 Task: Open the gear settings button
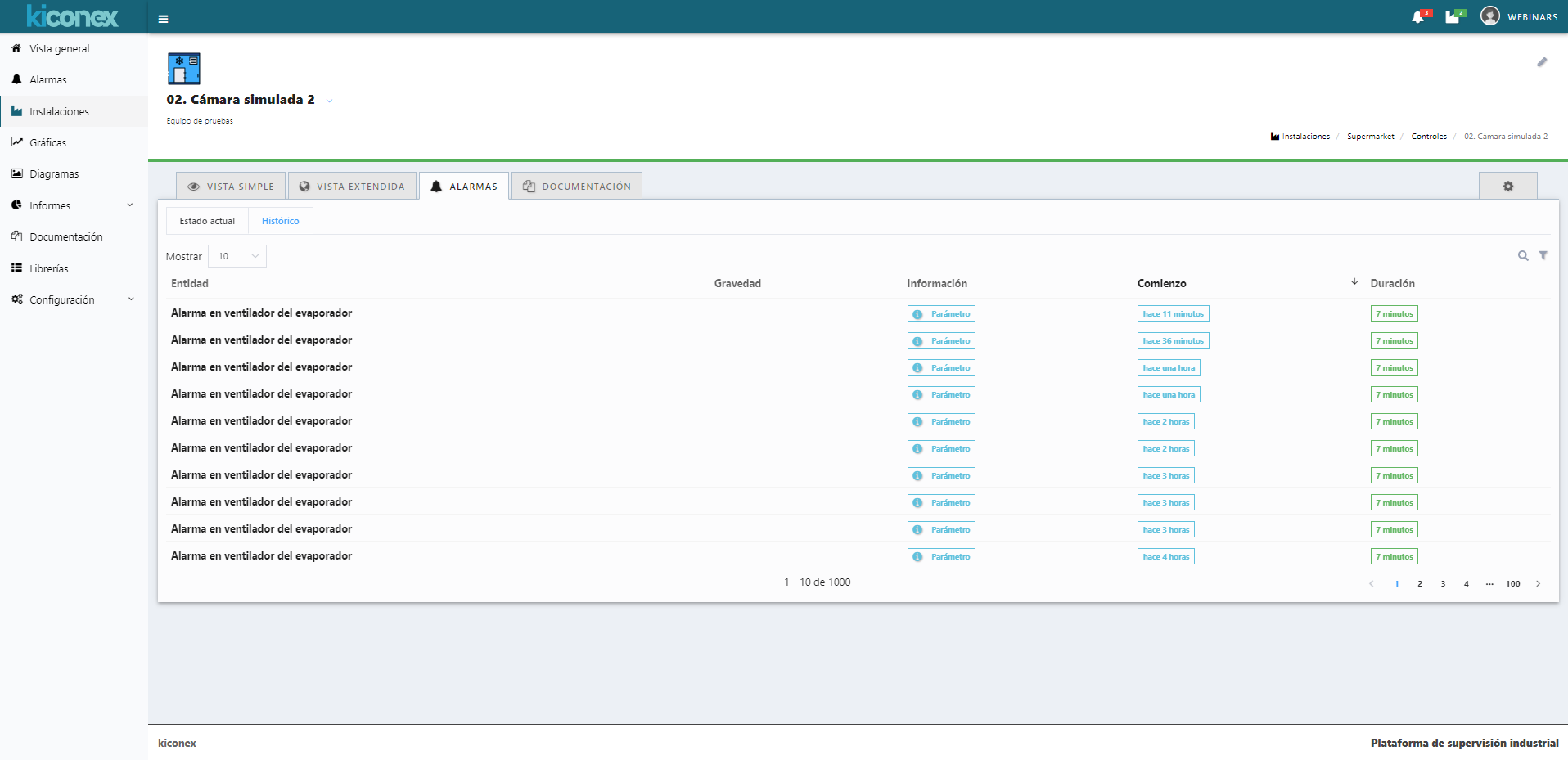1507,187
